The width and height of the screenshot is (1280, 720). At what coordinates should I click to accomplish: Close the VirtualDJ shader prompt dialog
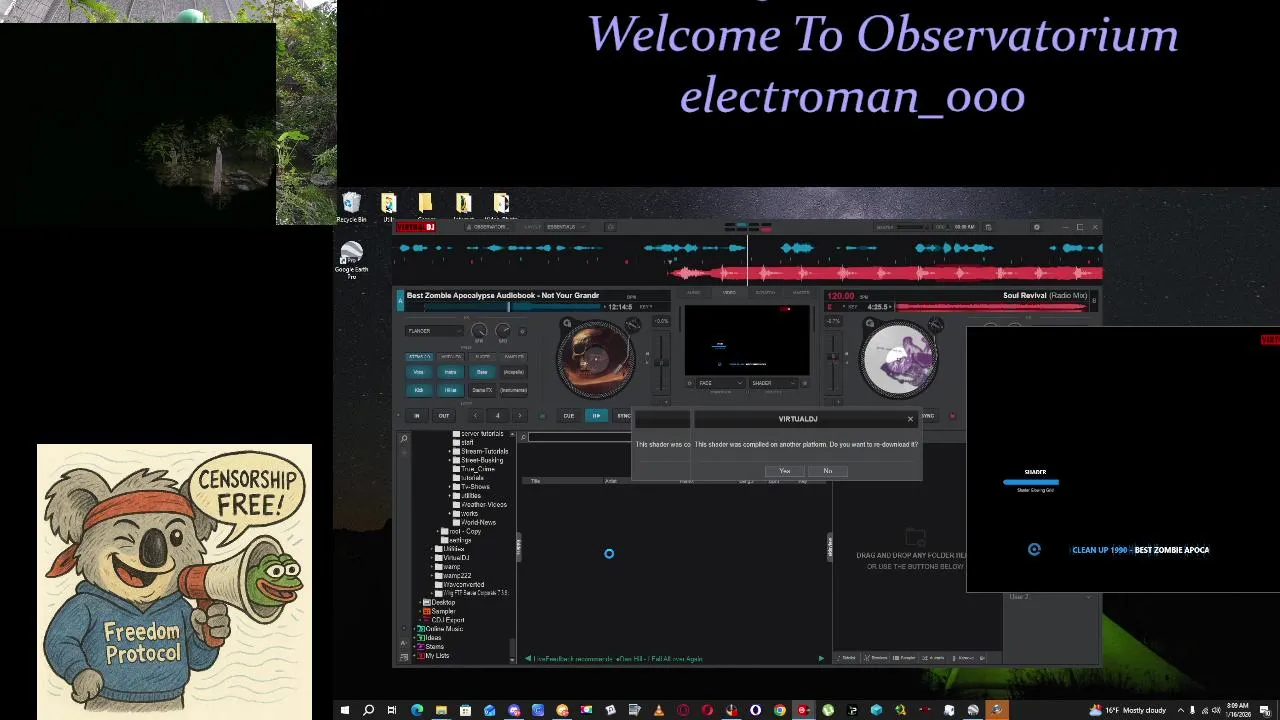pos(910,419)
